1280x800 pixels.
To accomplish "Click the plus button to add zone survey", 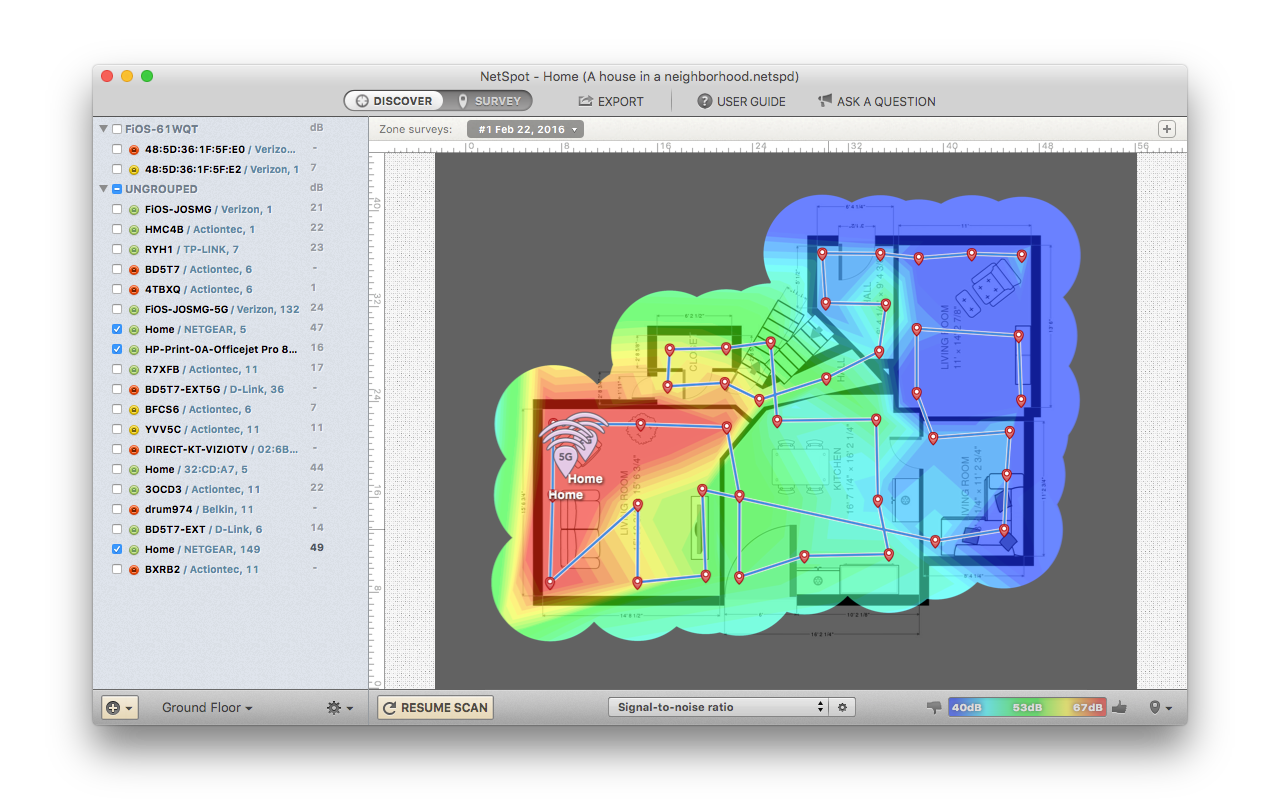I will (x=1167, y=129).
